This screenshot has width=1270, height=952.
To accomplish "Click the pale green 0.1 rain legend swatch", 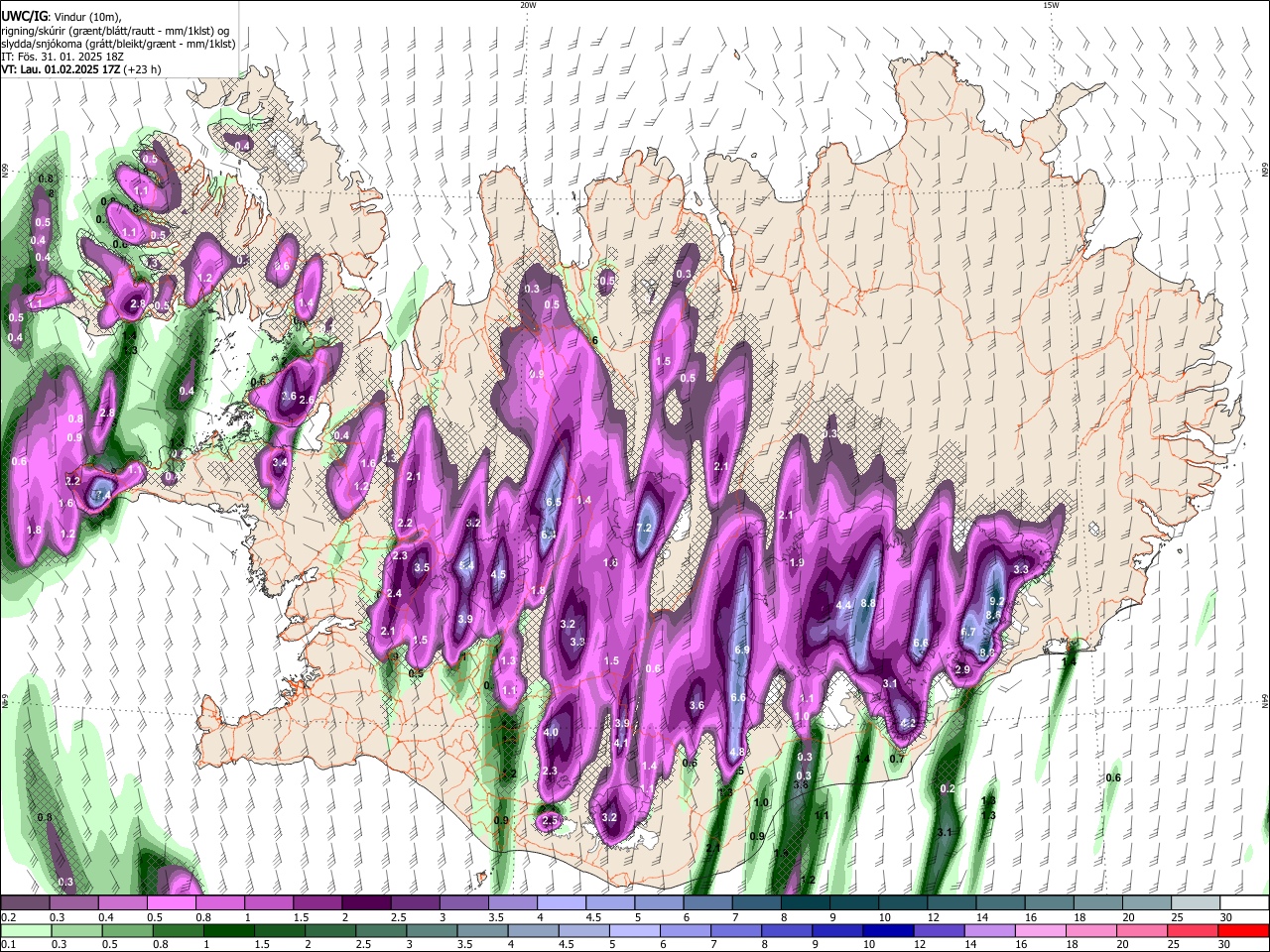I will pyautogui.click(x=25, y=930).
